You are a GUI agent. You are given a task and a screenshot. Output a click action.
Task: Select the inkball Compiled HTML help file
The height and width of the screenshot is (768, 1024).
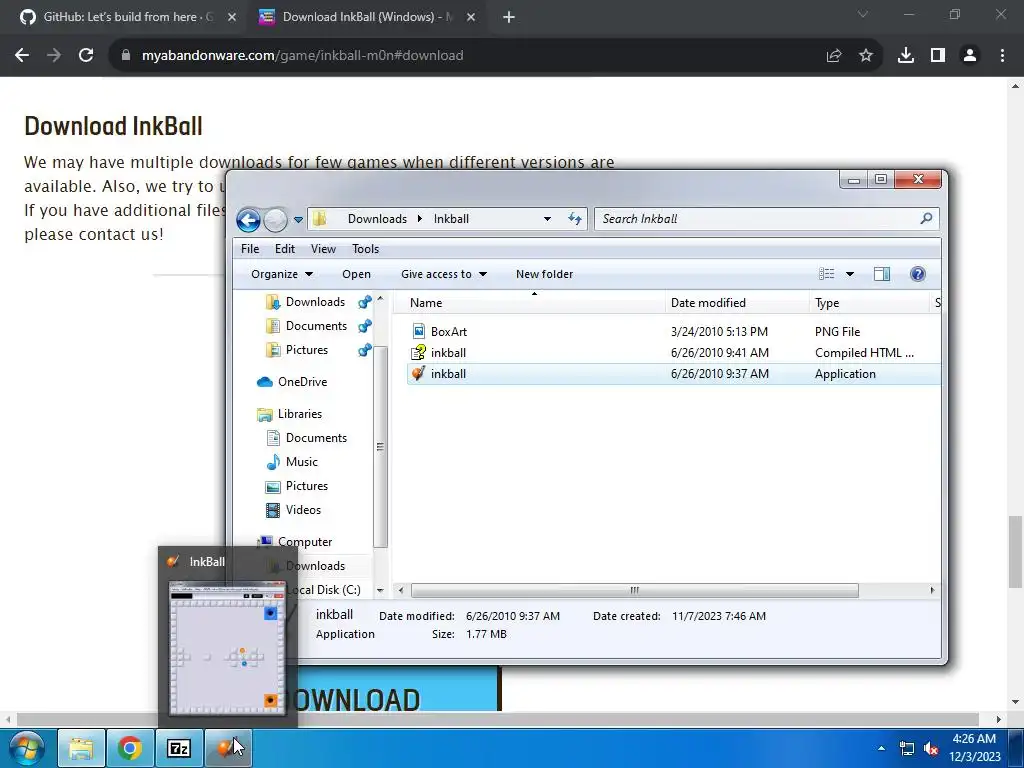(x=673, y=353)
